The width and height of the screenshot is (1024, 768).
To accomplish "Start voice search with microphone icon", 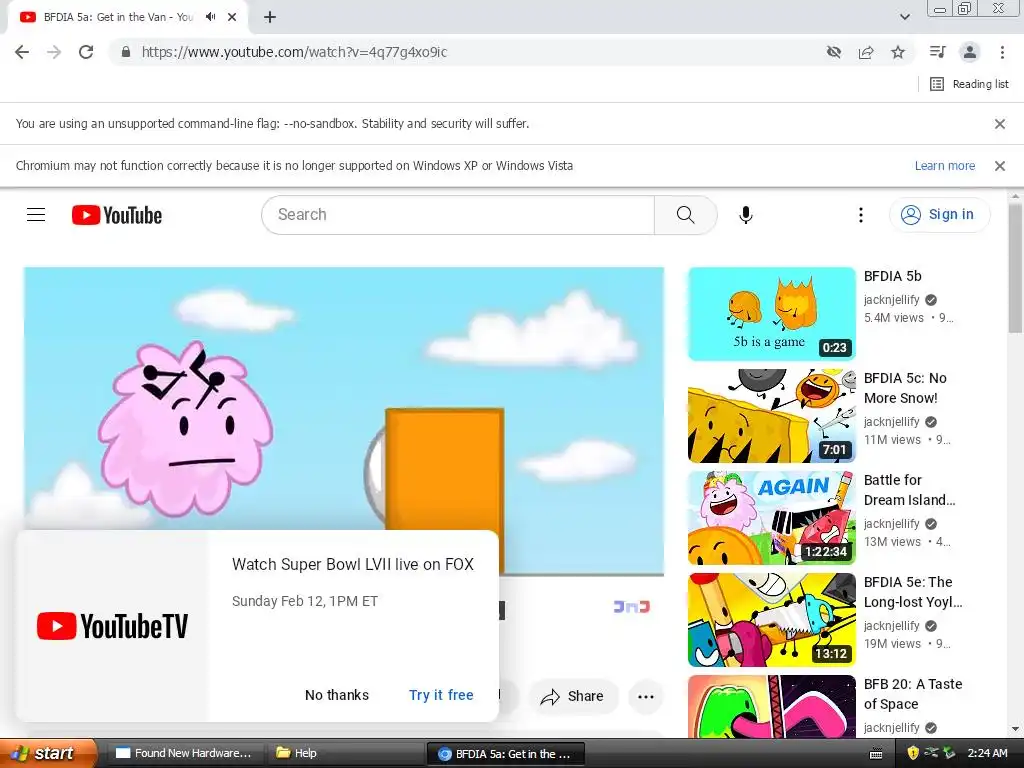I will [x=745, y=214].
